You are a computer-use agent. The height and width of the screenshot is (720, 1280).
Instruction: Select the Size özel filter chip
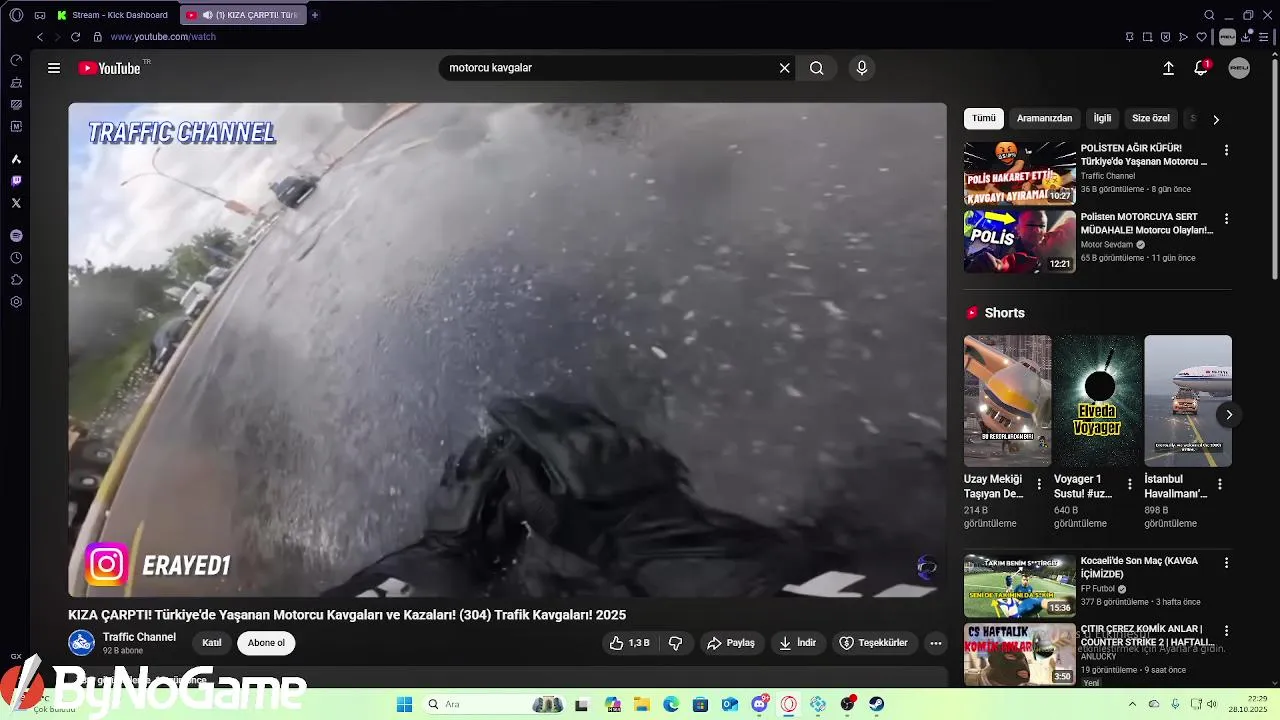coord(1151,118)
